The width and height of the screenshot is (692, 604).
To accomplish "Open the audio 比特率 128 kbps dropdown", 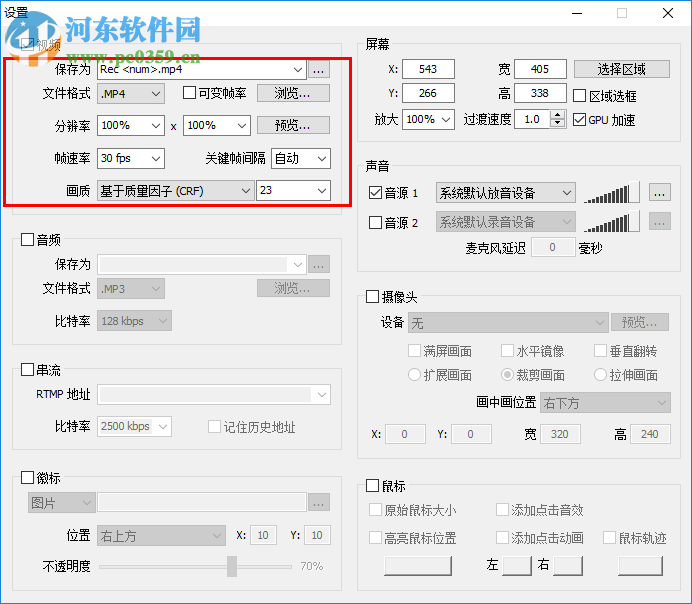I will tap(134, 321).
